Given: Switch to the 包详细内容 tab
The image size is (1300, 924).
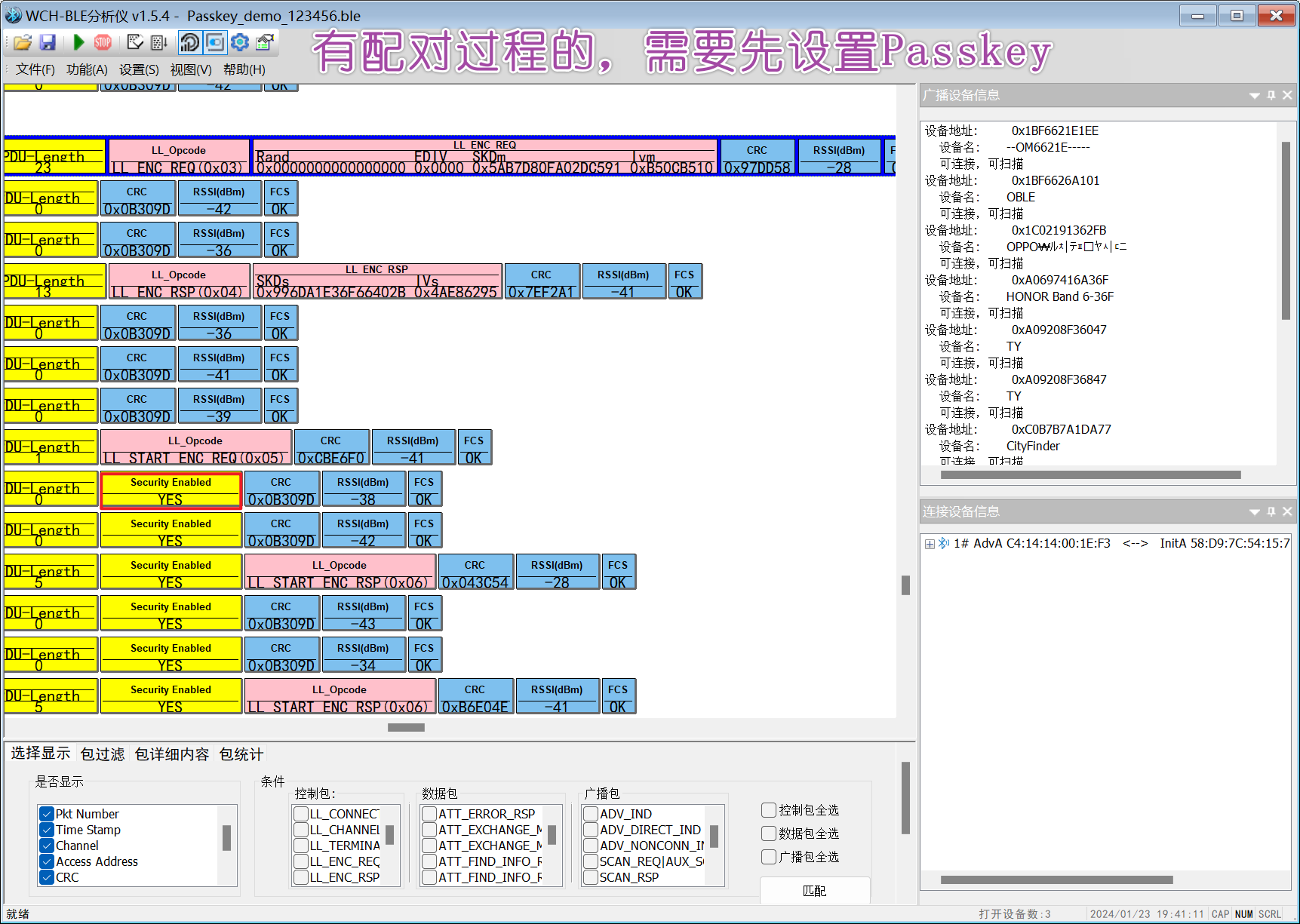Looking at the screenshot, I should [x=172, y=754].
